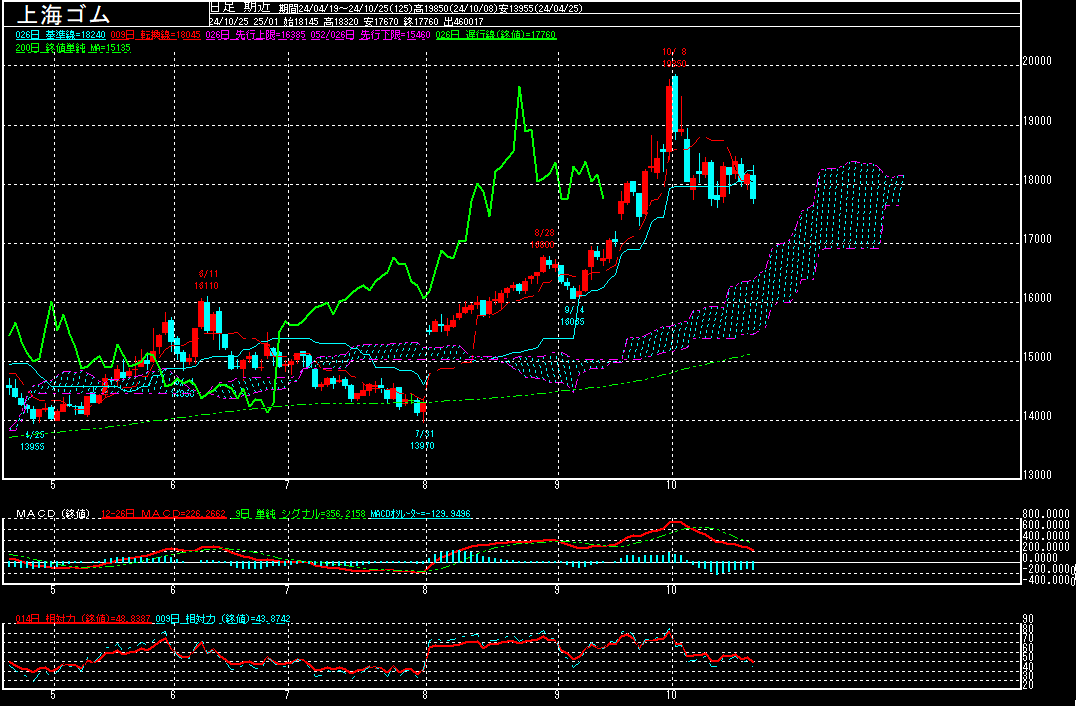Click the 15000 price axis label
The width and height of the screenshot is (1076, 706).
click(1037, 357)
